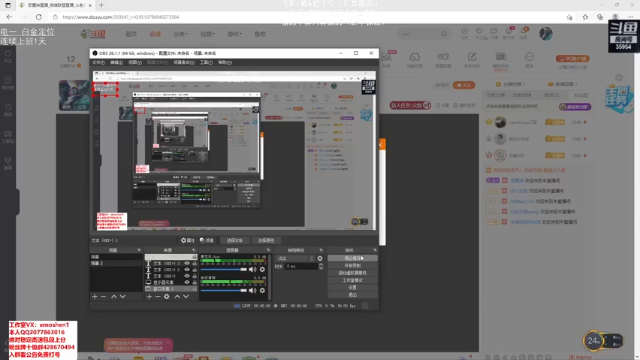640x360 pixels.
Task: Add page to favorites star in Edge
Action: [x=569, y=17]
